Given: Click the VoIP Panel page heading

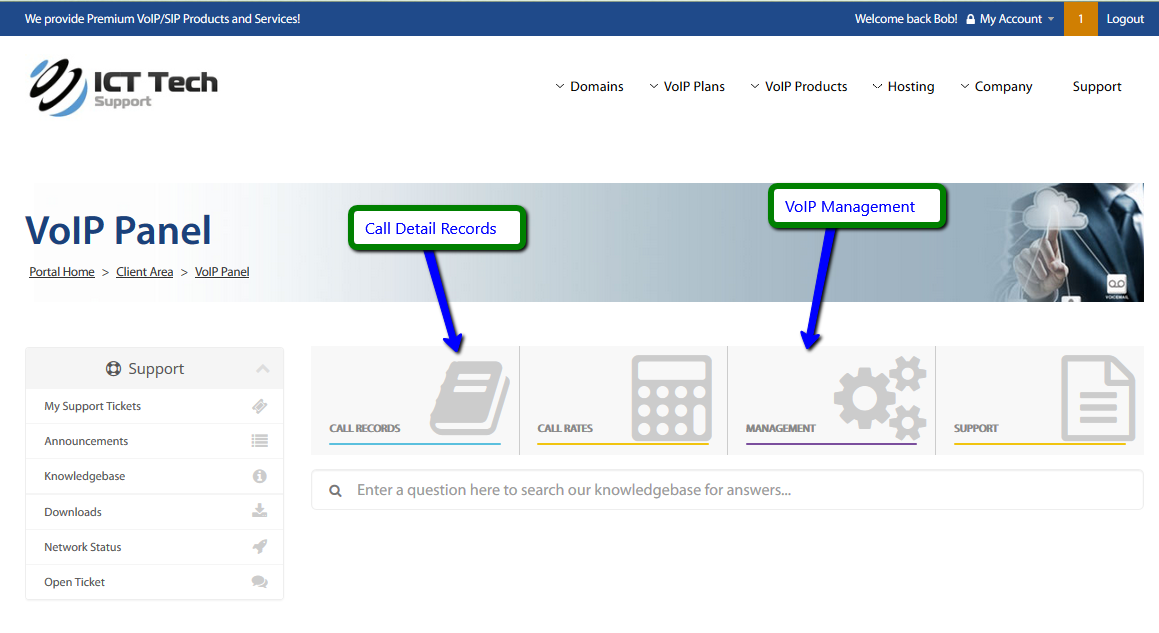Looking at the screenshot, I should [x=118, y=230].
